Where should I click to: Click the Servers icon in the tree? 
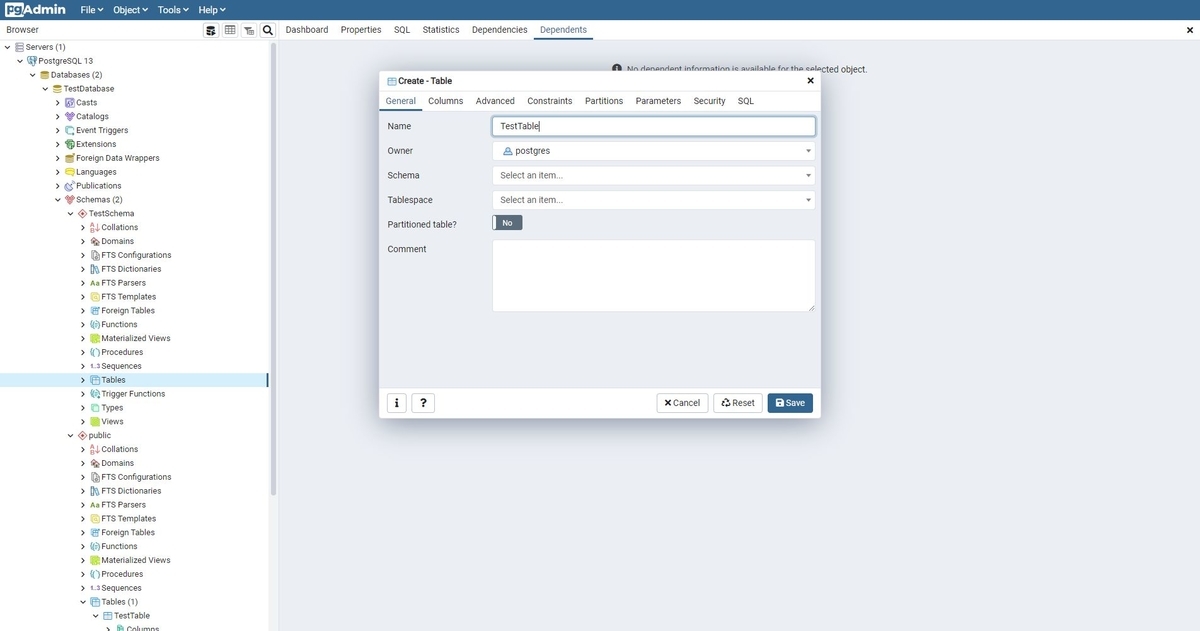(x=20, y=47)
